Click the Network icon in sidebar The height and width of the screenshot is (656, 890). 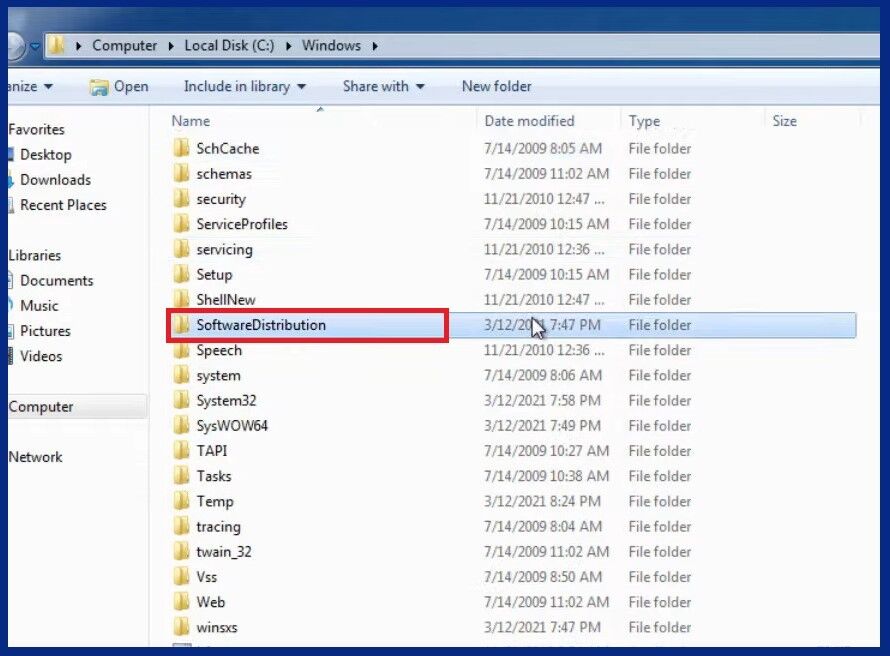pos(36,457)
